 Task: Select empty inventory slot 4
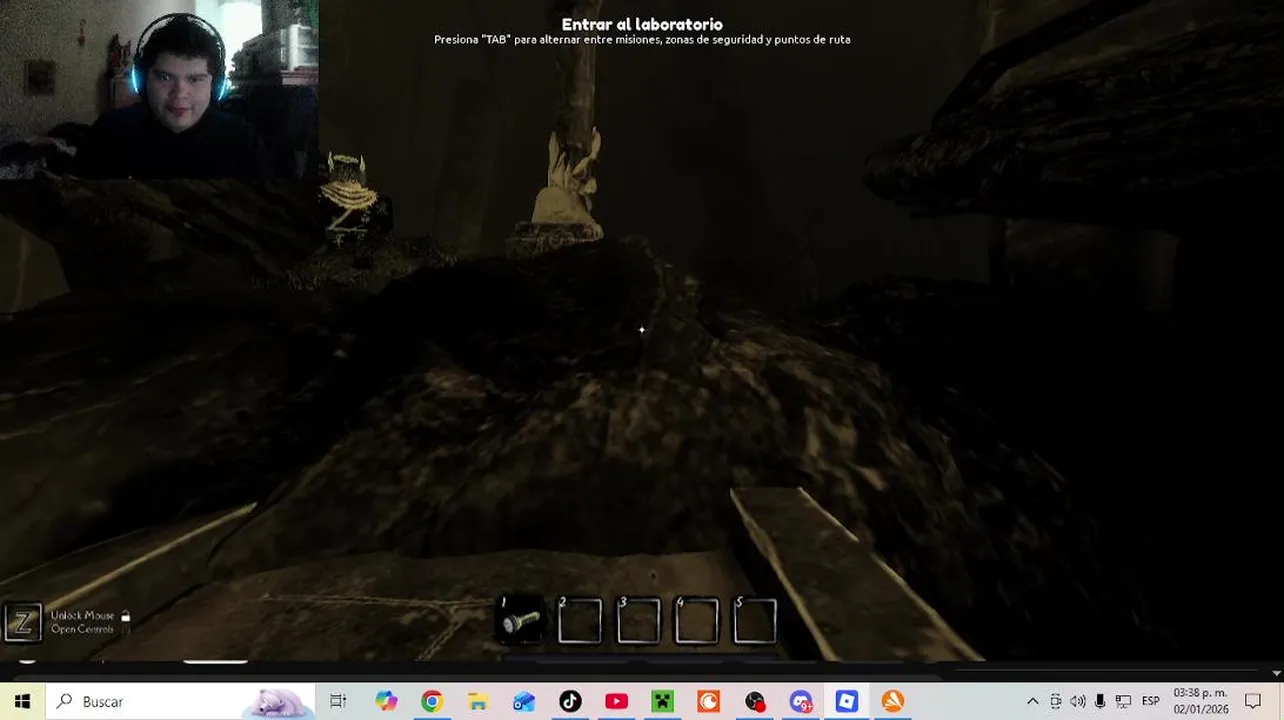pyautogui.click(x=697, y=621)
